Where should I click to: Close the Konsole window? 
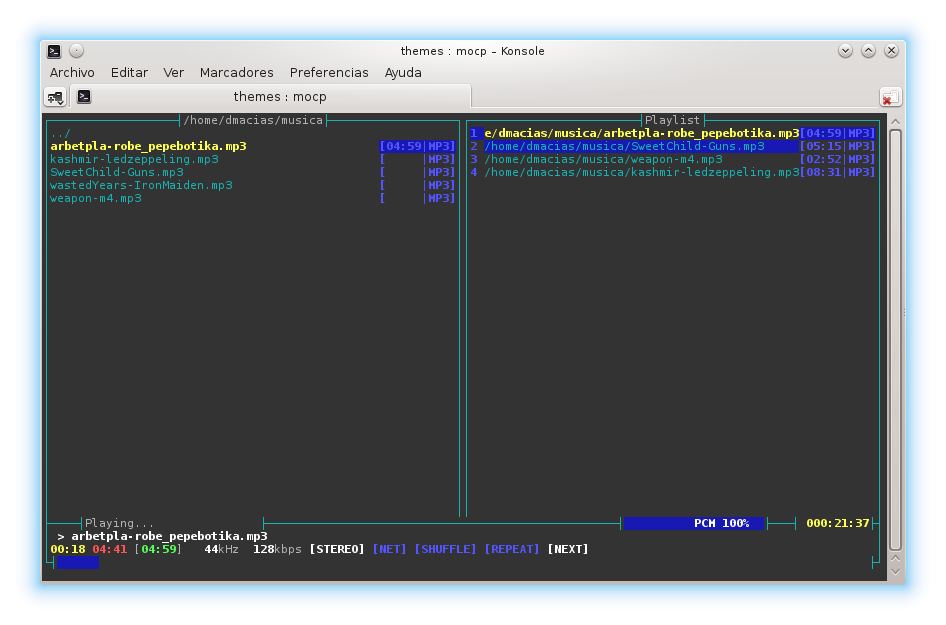(x=891, y=51)
